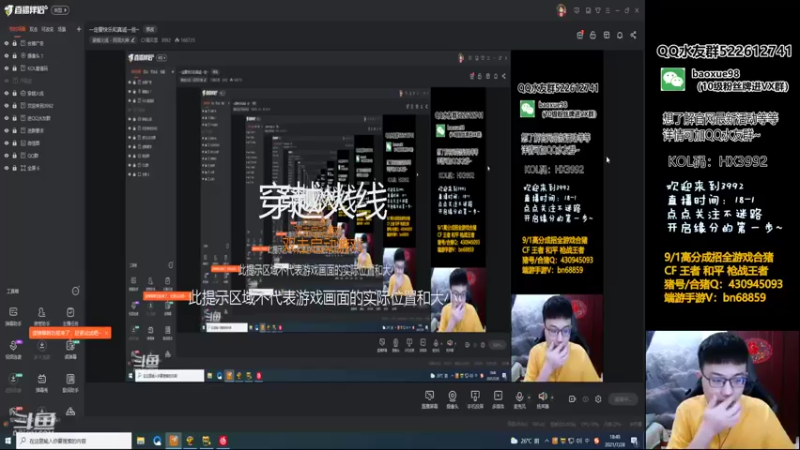The height and width of the screenshot is (450, 800).
Task: Click the warning triangle tool icon
Action: pyautogui.click(x=70, y=412)
